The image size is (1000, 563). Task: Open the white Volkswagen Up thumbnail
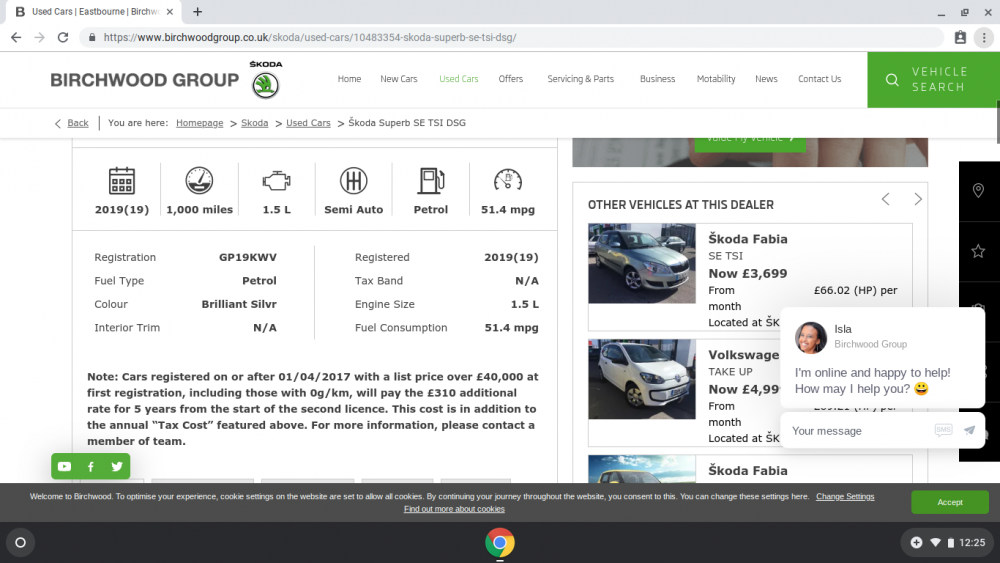pyautogui.click(x=642, y=379)
